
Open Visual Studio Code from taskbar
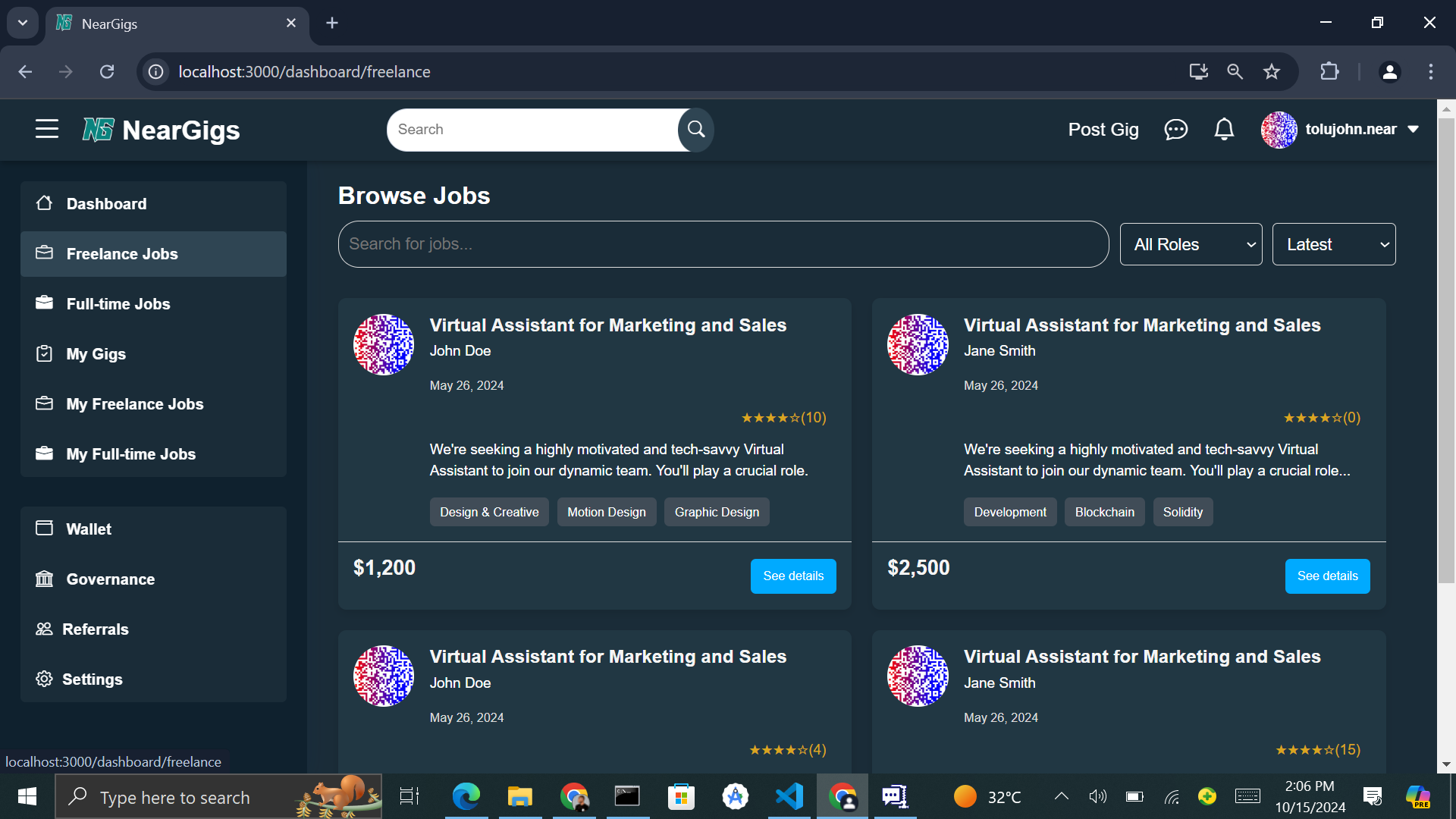[789, 796]
